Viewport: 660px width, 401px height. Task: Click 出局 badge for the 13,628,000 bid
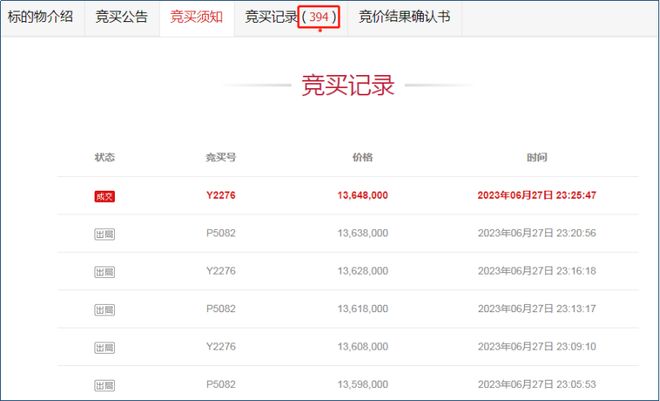point(105,271)
